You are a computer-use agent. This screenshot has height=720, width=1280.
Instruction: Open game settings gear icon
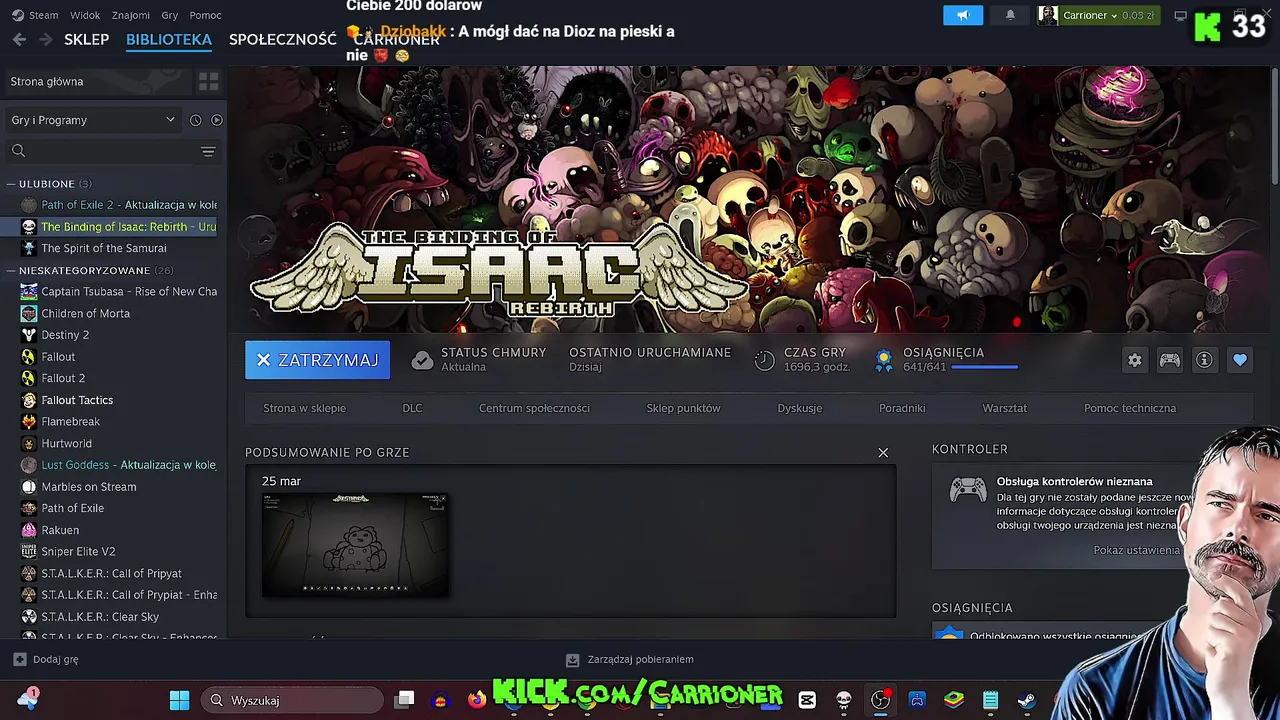1134,360
